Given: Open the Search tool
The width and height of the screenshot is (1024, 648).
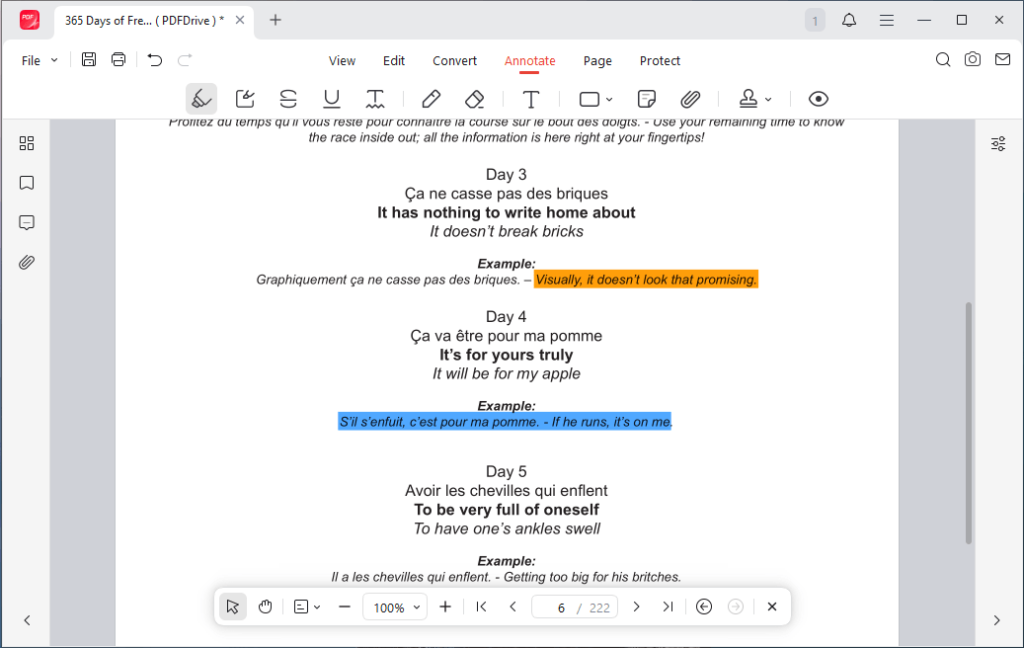Looking at the screenshot, I should pos(943,60).
